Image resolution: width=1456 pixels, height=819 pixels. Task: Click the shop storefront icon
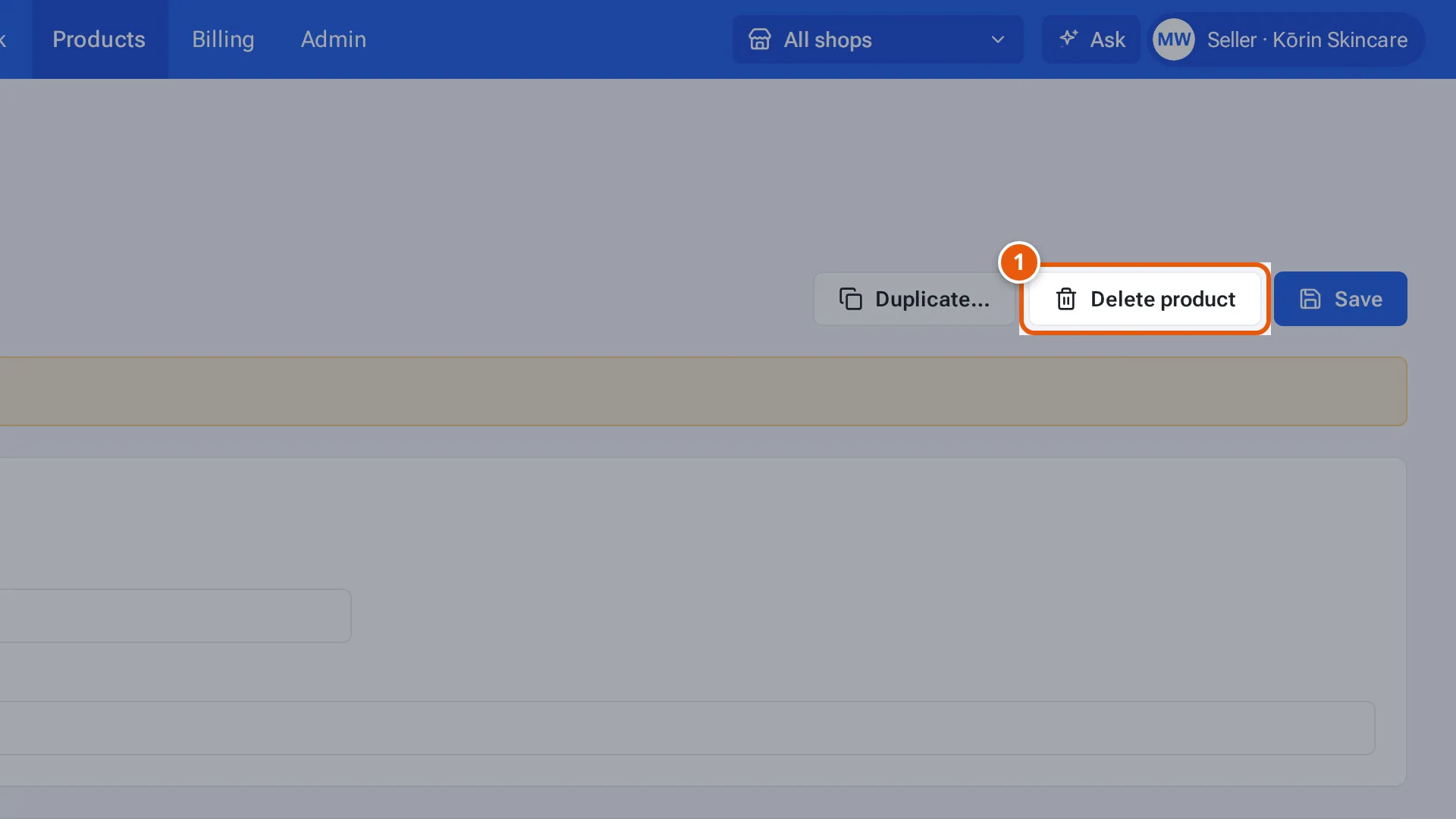(759, 39)
